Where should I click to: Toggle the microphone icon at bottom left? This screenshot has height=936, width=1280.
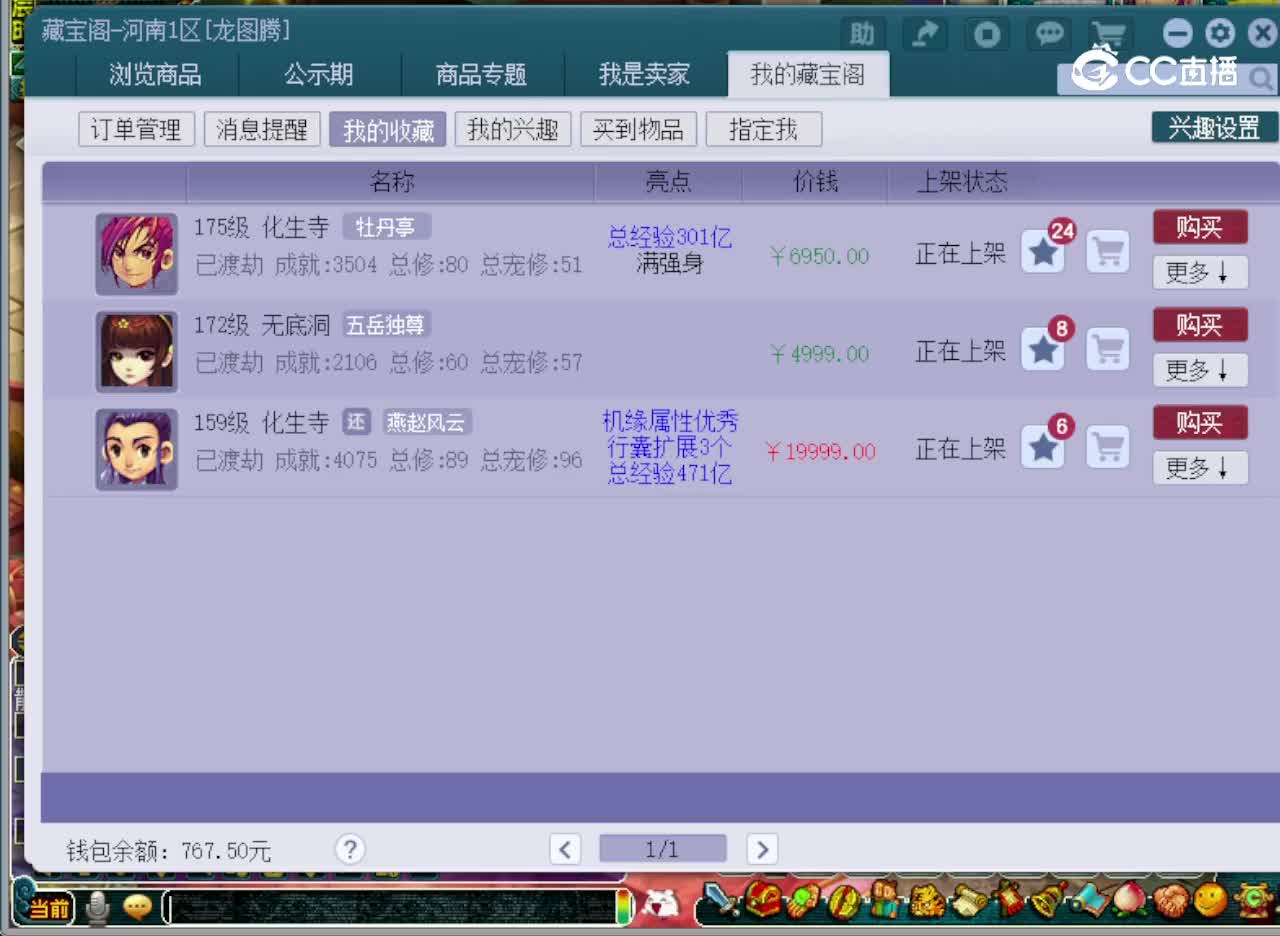click(96, 907)
